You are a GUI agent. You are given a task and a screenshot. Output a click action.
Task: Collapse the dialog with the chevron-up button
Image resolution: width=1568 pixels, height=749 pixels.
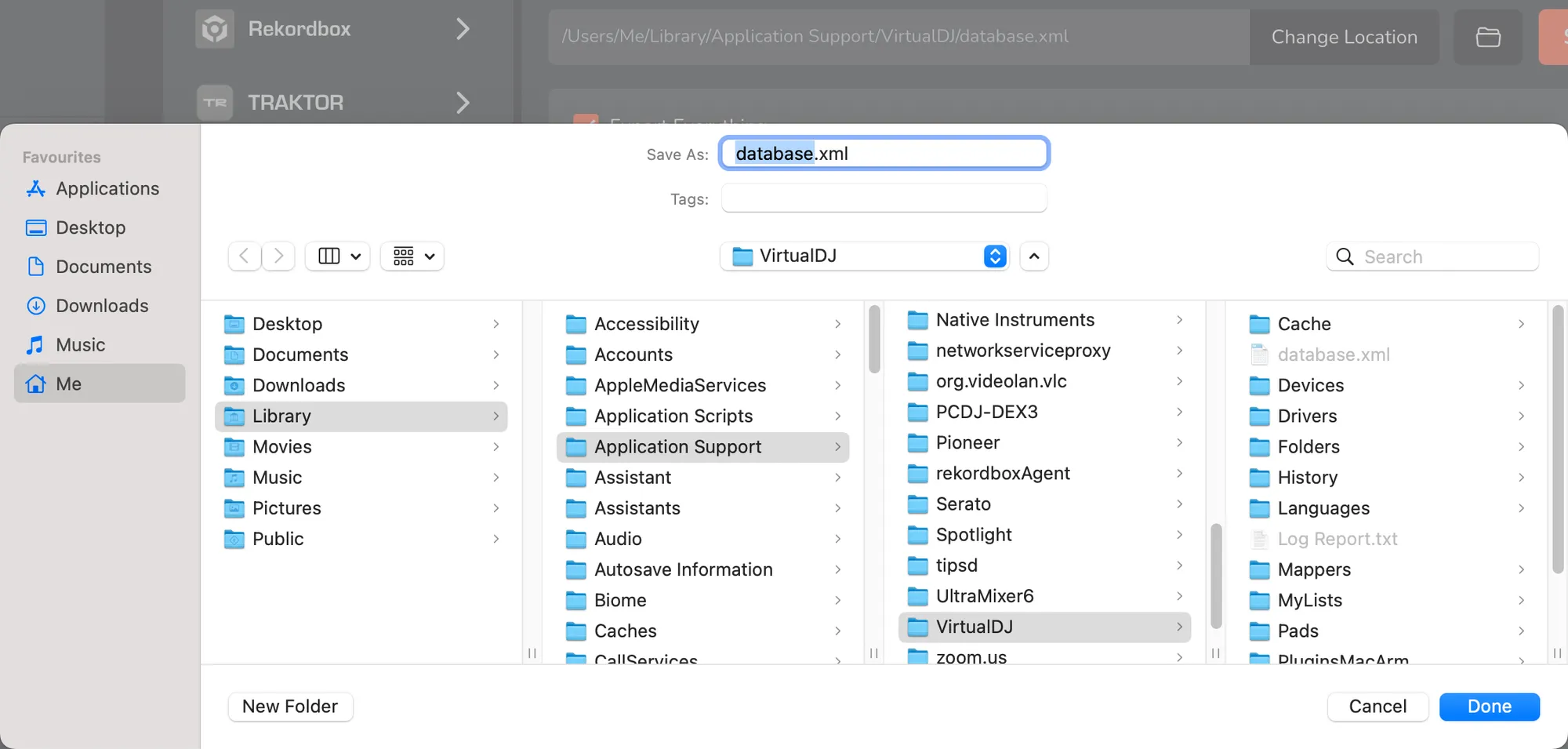[1034, 256]
